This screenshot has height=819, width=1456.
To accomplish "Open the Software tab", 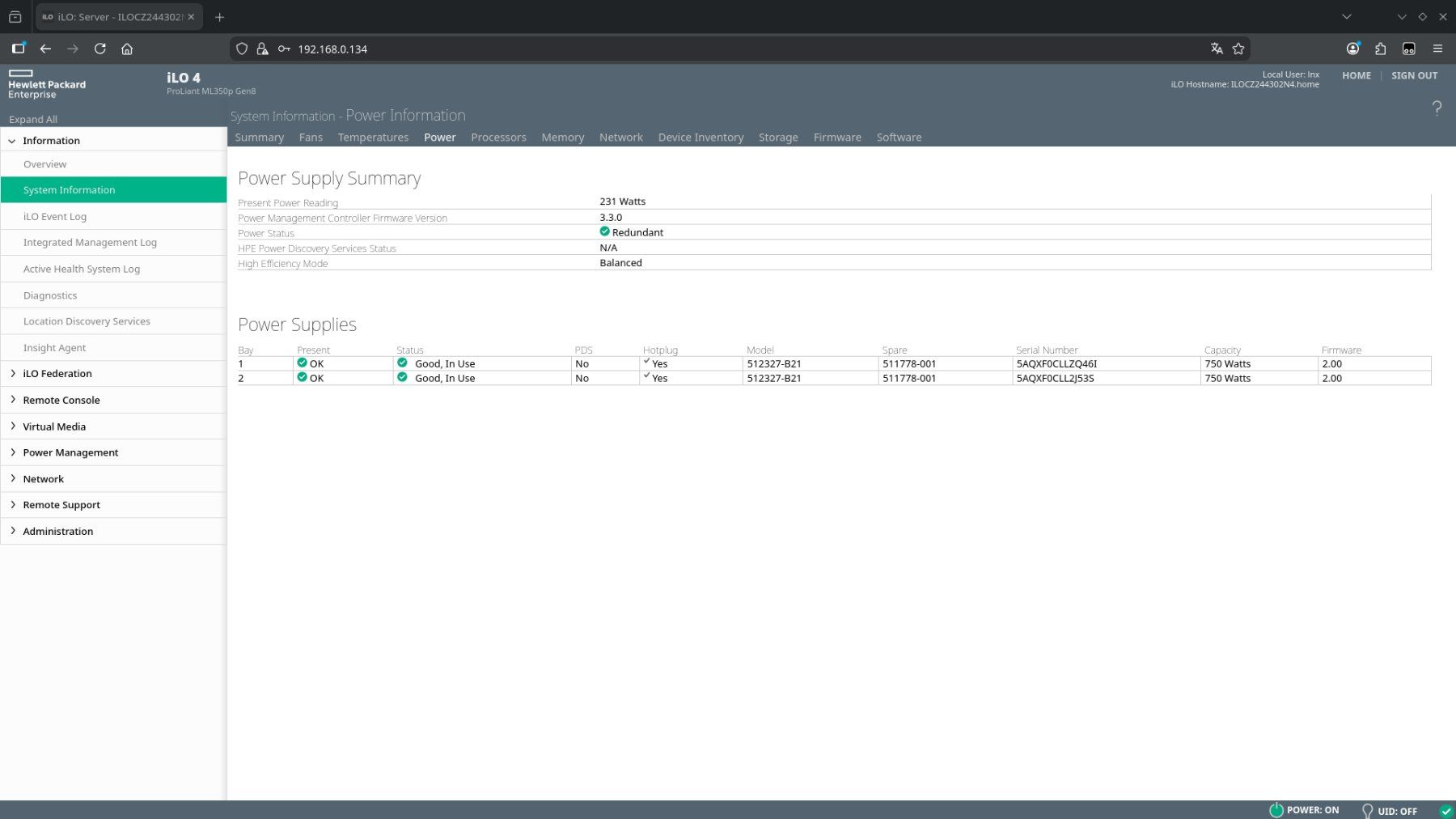I will tap(899, 138).
